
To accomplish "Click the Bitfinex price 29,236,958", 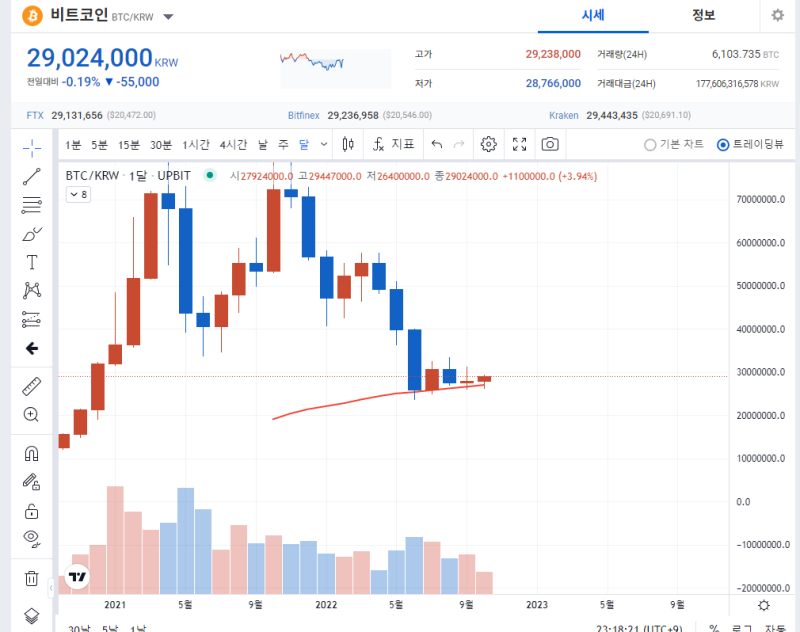I will [x=353, y=115].
